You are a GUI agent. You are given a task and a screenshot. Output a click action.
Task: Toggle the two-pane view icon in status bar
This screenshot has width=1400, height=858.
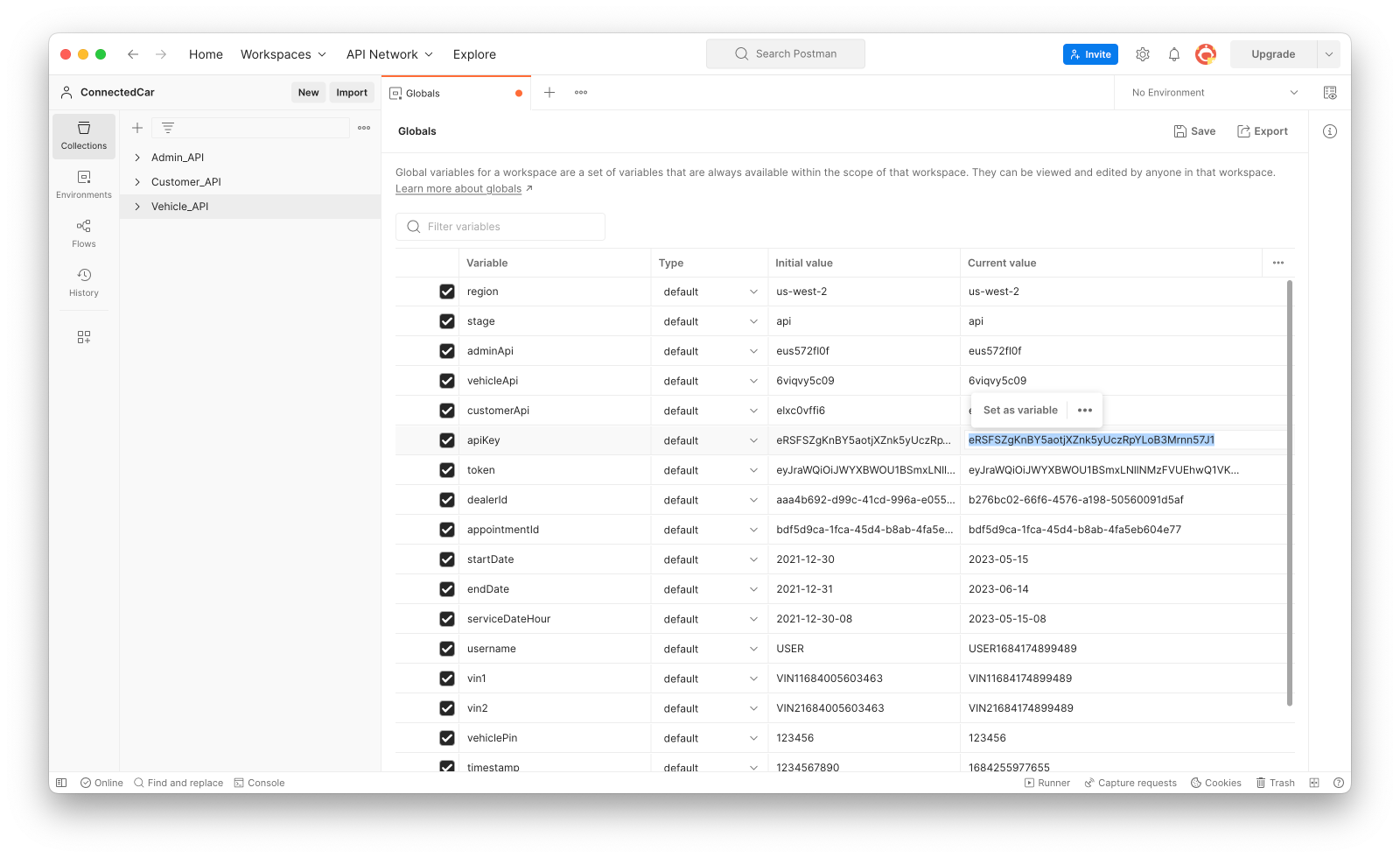coord(1314,783)
